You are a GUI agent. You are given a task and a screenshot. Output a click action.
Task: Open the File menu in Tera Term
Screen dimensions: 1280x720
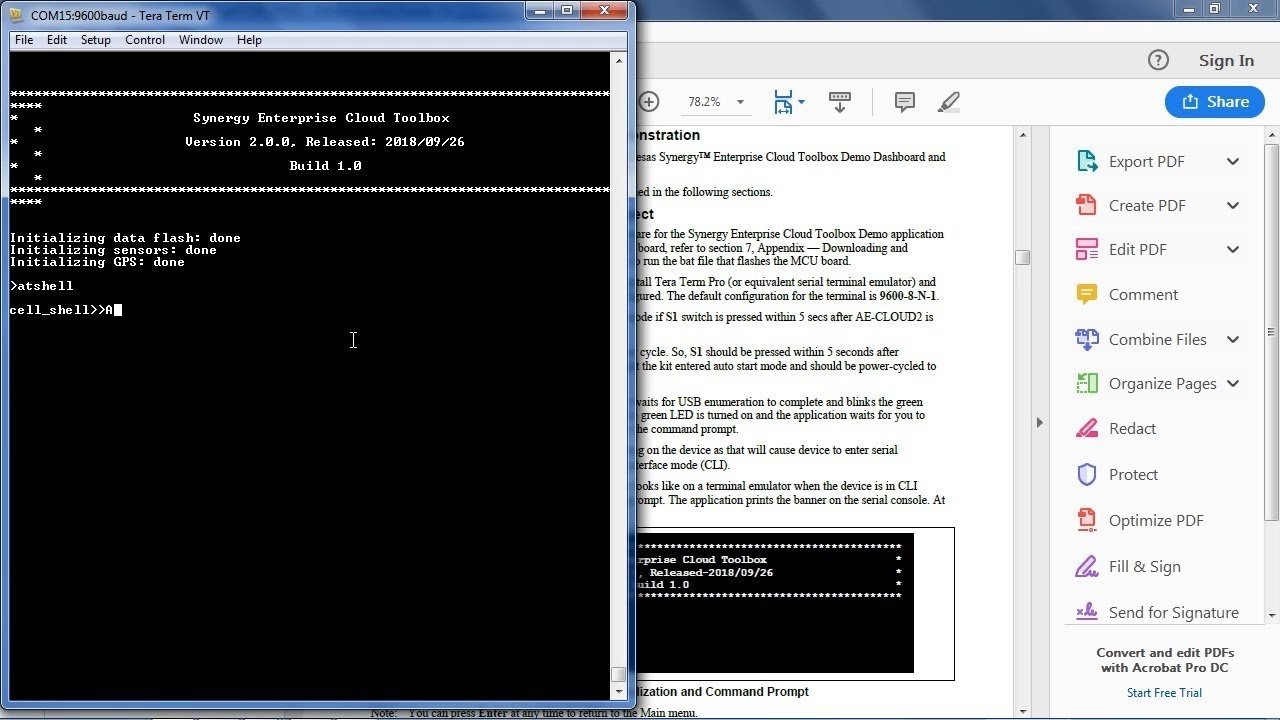[x=24, y=40]
